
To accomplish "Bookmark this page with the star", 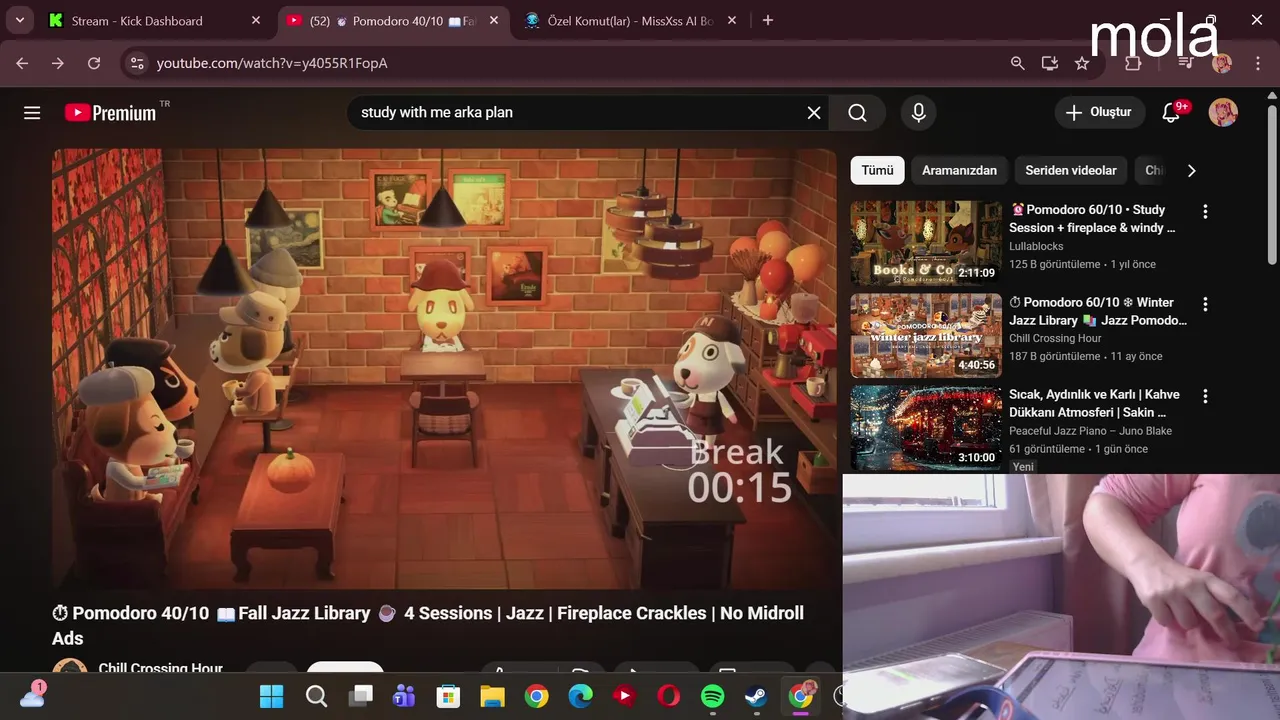I will tap(1081, 63).
